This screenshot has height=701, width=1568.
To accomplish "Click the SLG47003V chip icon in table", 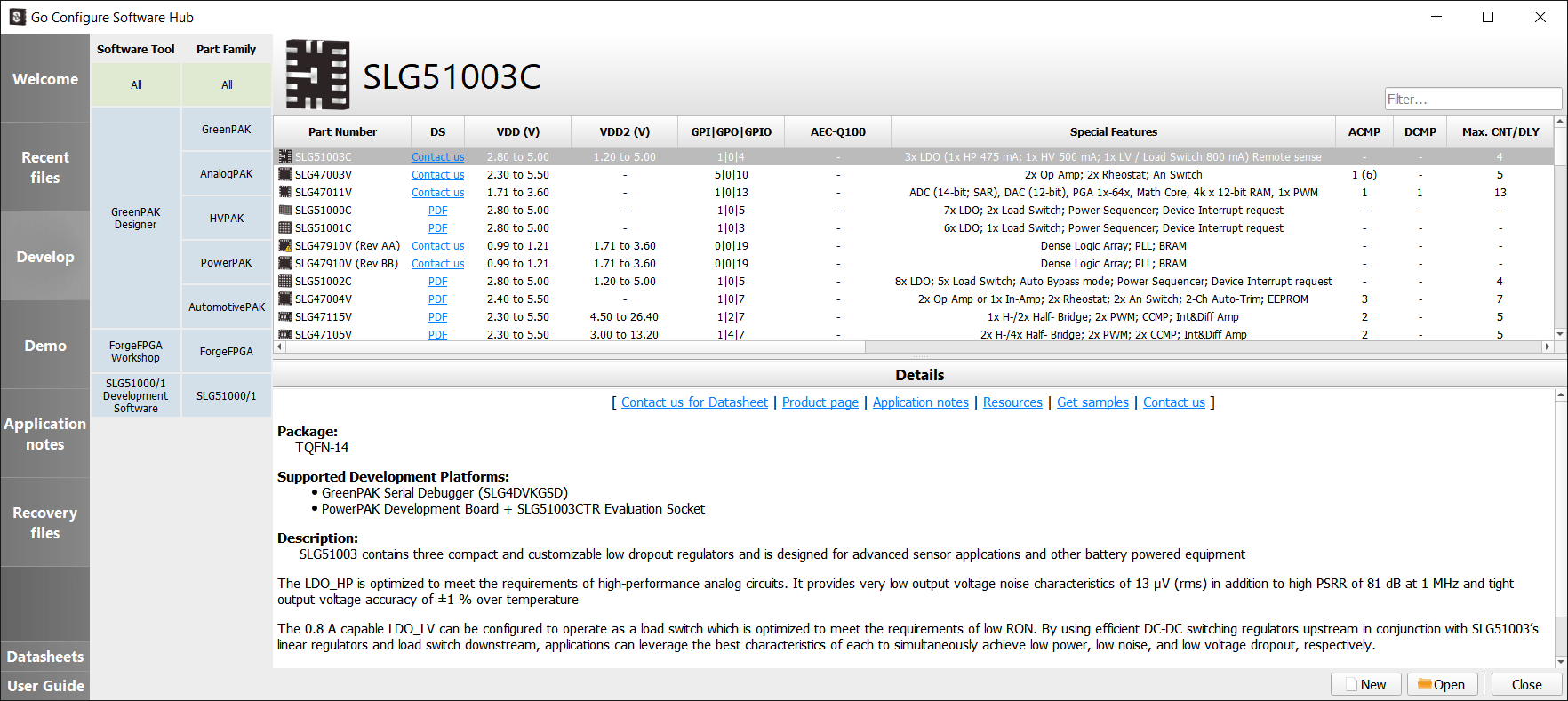I will [x=284, y=175].
